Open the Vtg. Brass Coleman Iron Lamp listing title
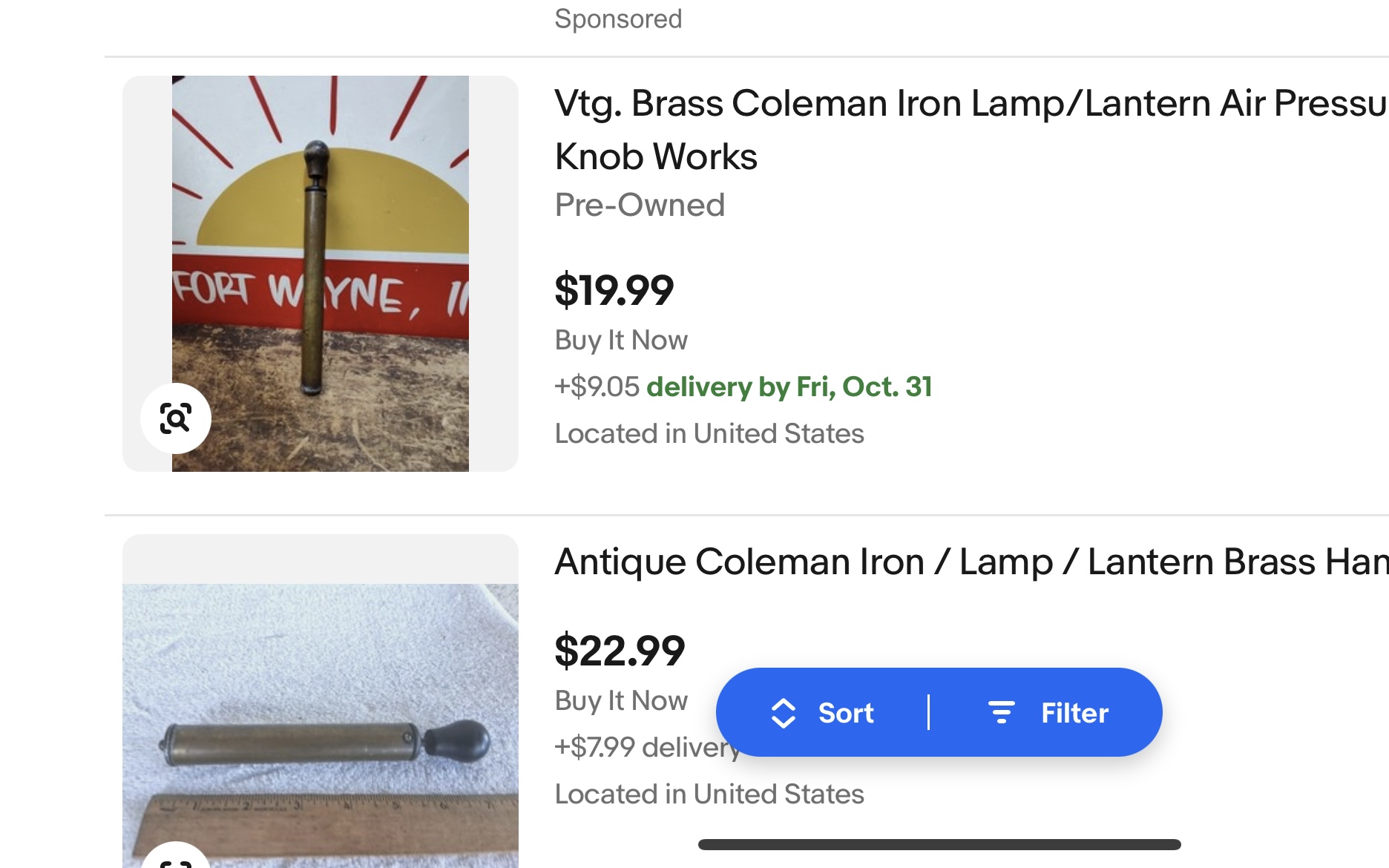1389x868 pixels. pos(971,130)
